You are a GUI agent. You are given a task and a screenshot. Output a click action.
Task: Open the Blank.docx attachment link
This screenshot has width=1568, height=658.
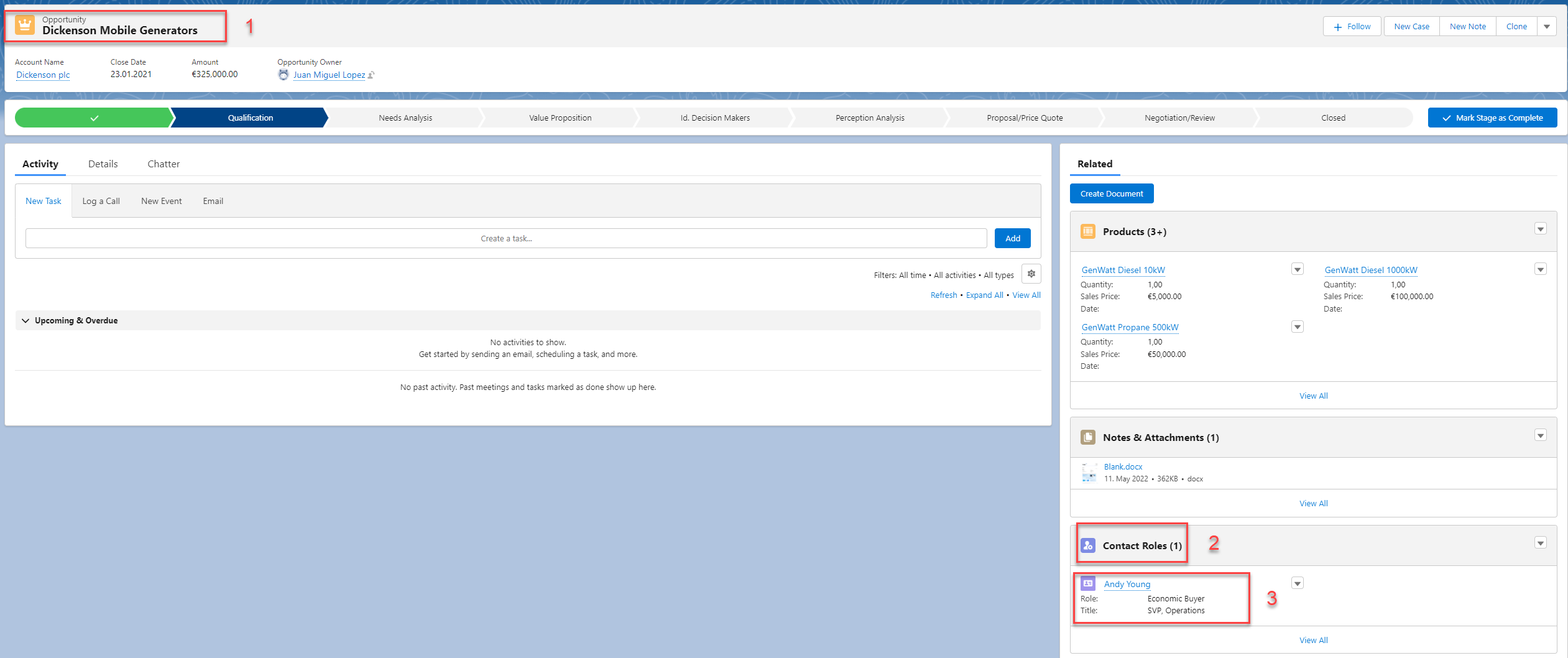1123,466
